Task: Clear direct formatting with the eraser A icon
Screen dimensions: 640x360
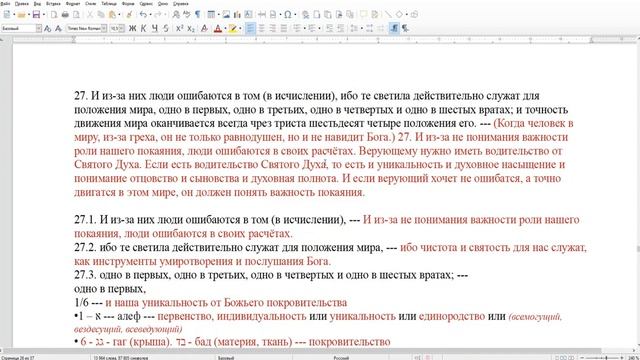Action: click(x=204, y=29)
